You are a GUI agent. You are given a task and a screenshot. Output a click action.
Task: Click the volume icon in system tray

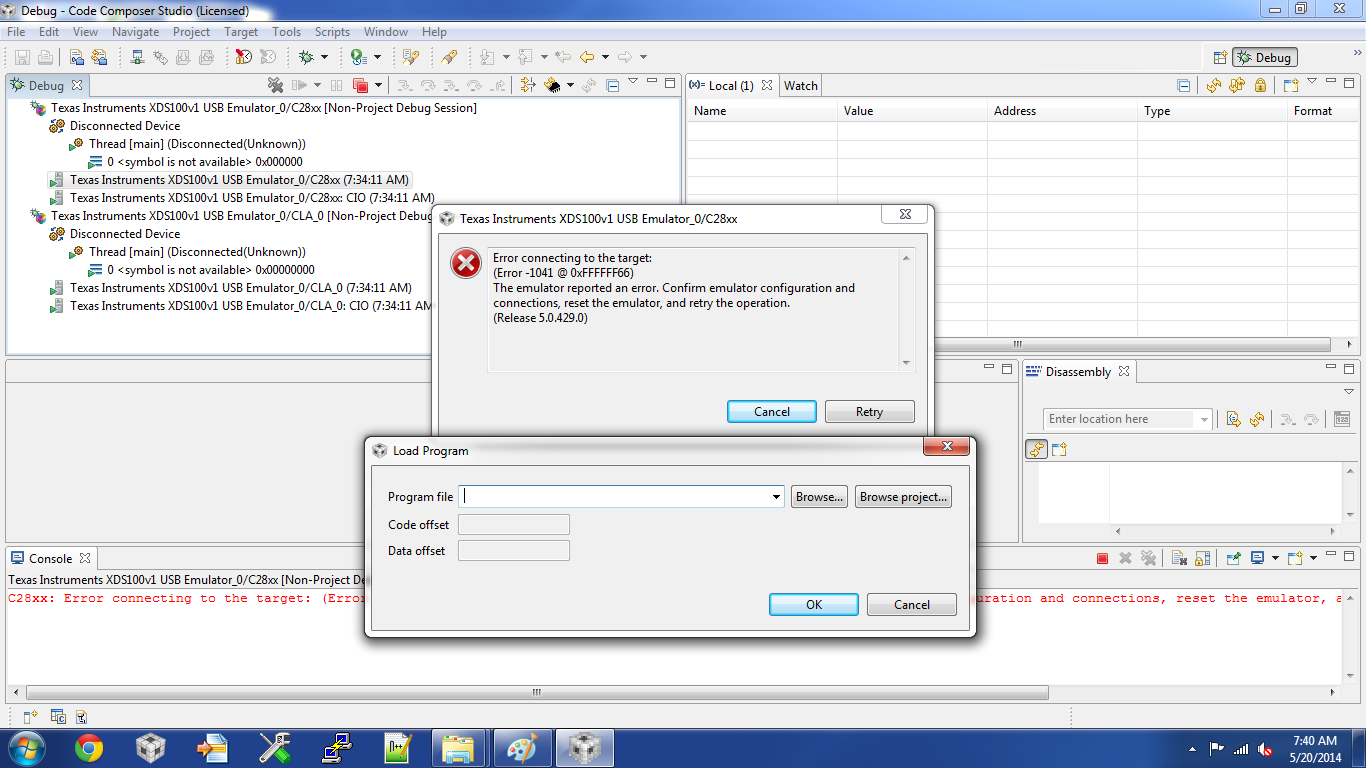pos(1265,749)
